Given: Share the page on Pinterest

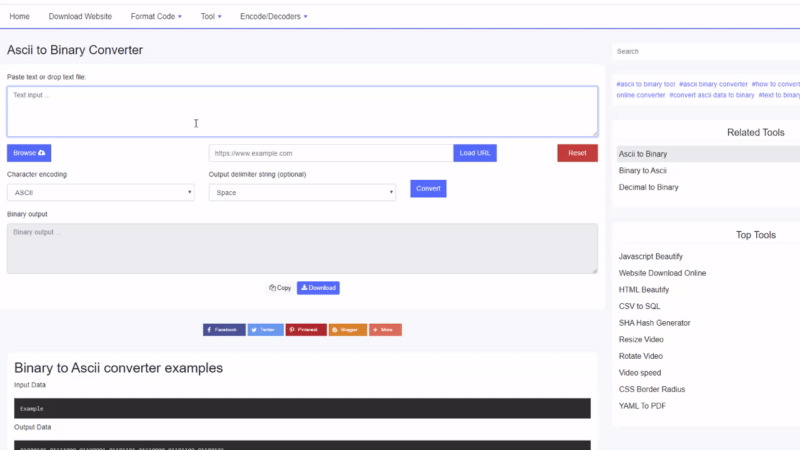Looking at the screenshot, I should pos(306,329).
